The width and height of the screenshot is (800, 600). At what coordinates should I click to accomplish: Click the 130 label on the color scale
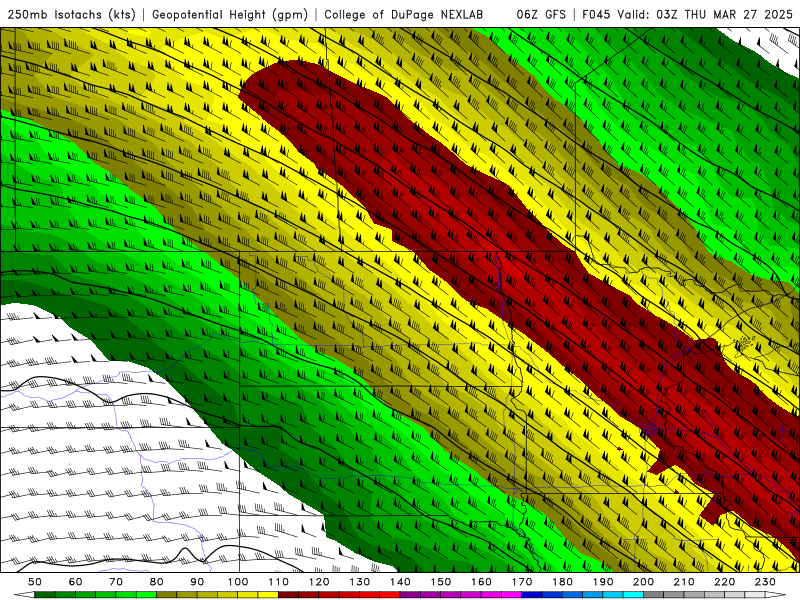point(360,582)
